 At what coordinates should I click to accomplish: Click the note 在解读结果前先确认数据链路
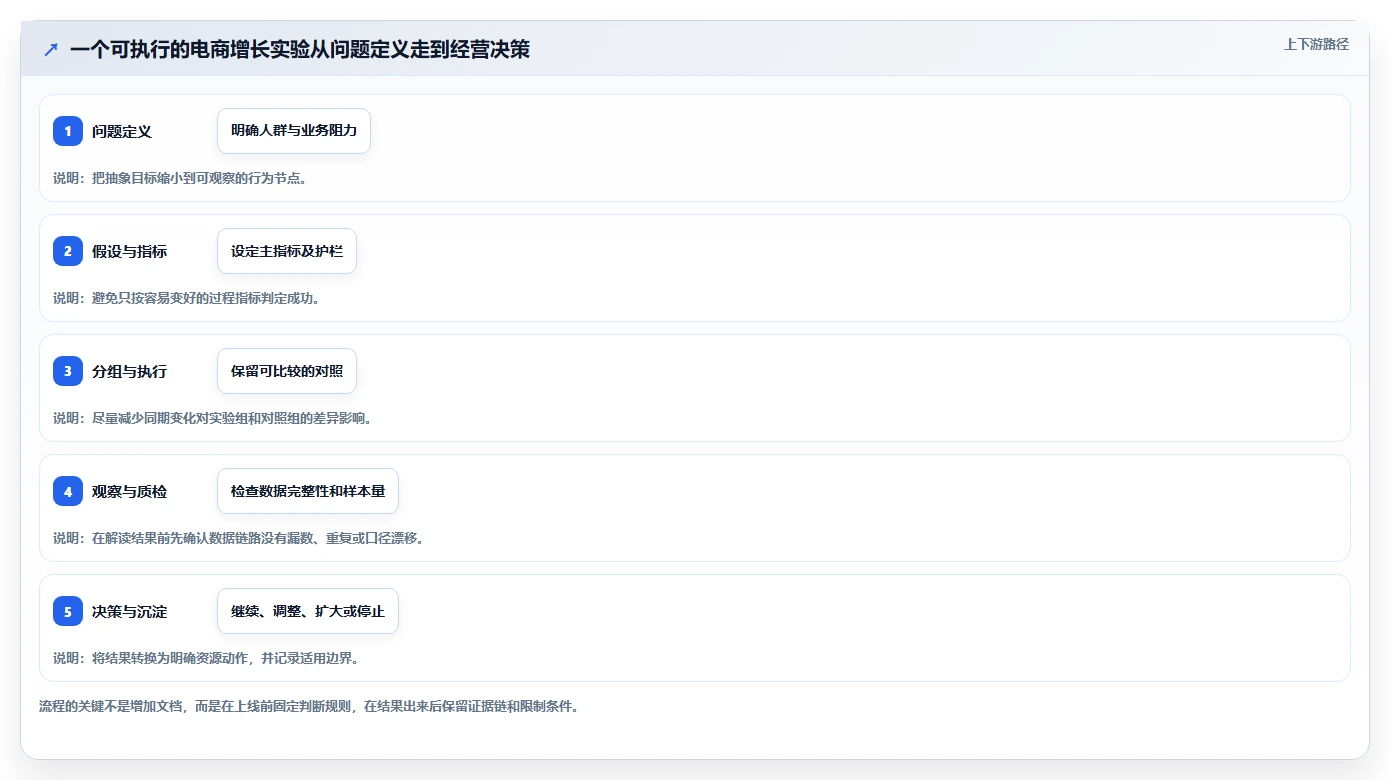(x=238, y=538)
